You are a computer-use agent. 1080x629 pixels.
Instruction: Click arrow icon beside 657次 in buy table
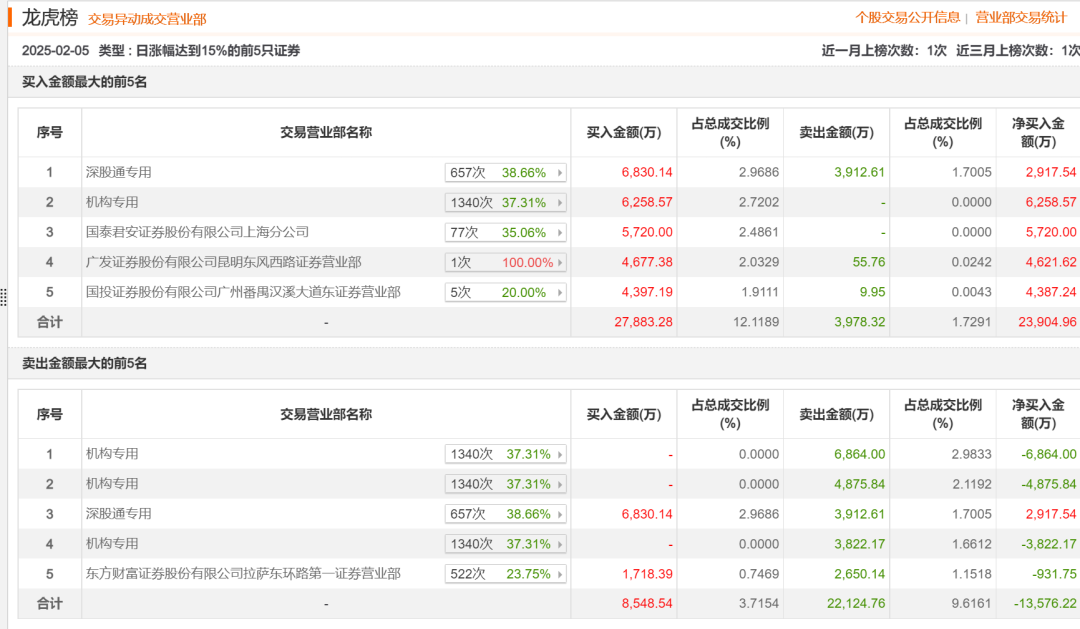click(x=560, y=173)
